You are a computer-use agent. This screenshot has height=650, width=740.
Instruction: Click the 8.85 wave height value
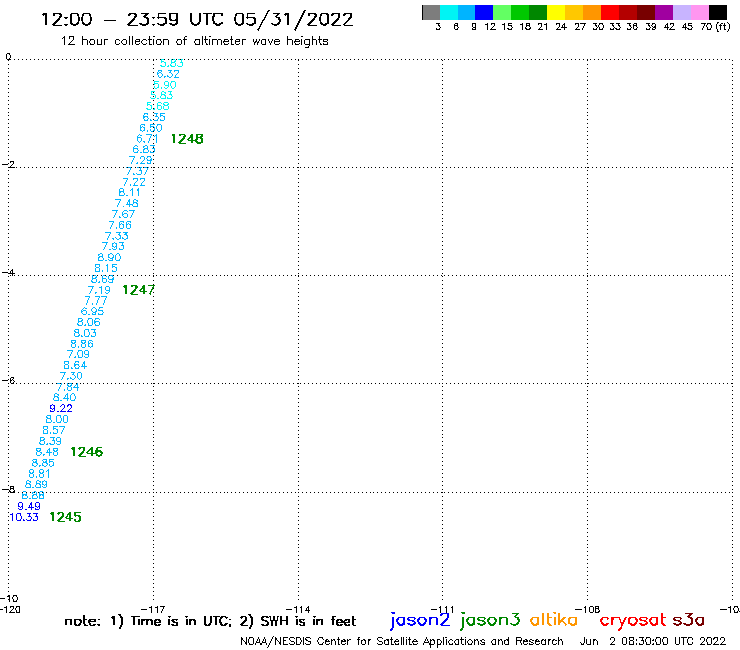43,463
